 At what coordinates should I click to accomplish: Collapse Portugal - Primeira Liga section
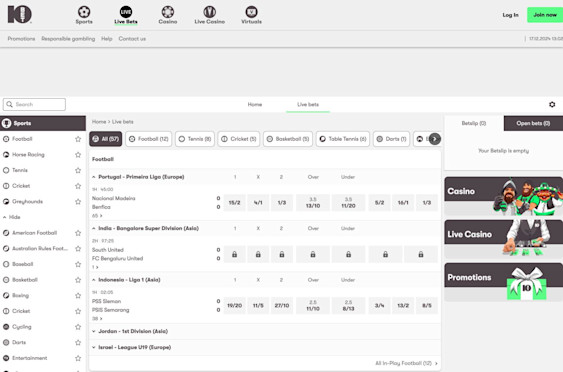tap(94, 177)
